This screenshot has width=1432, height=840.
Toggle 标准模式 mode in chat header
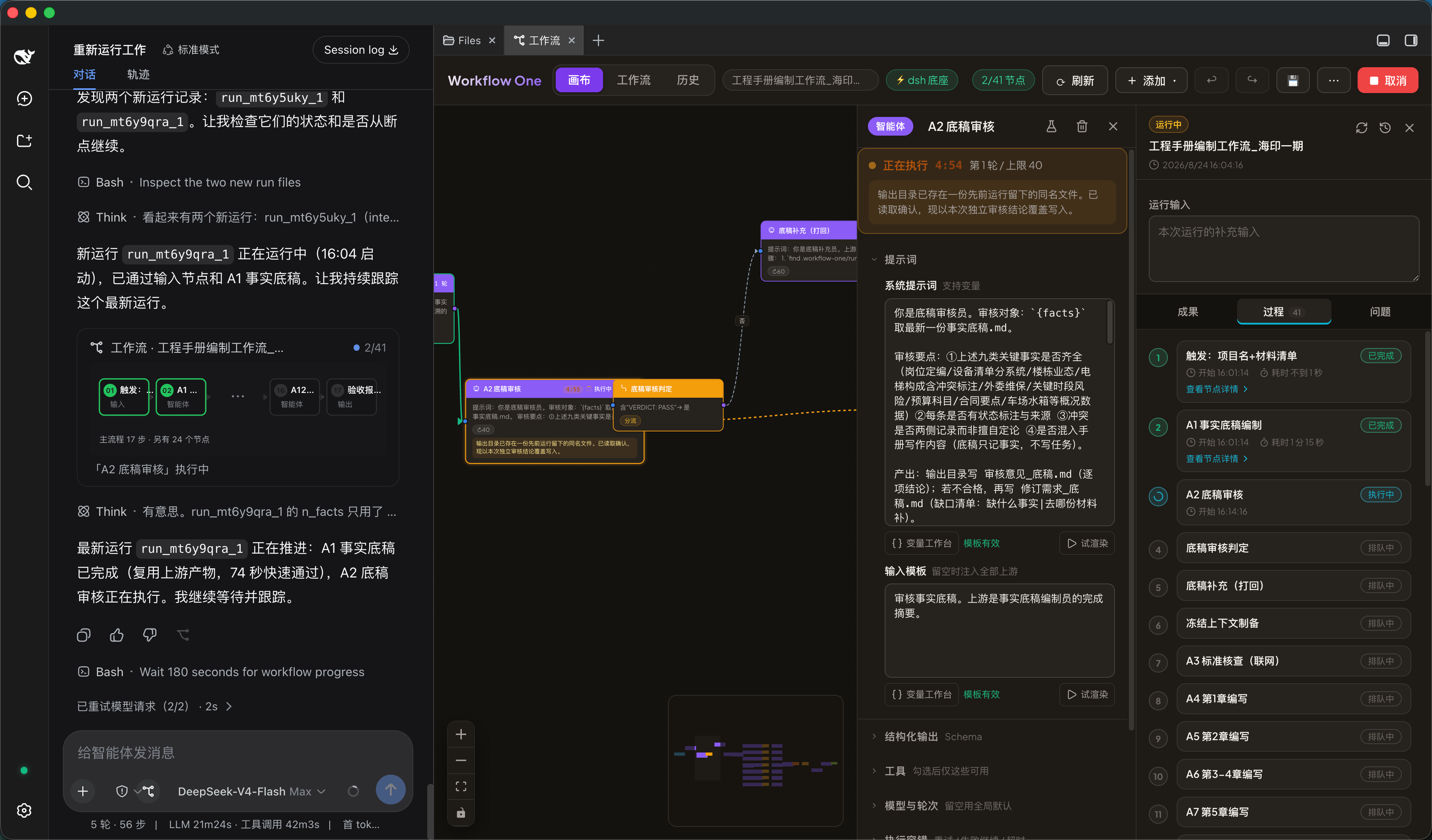point(191,50)
